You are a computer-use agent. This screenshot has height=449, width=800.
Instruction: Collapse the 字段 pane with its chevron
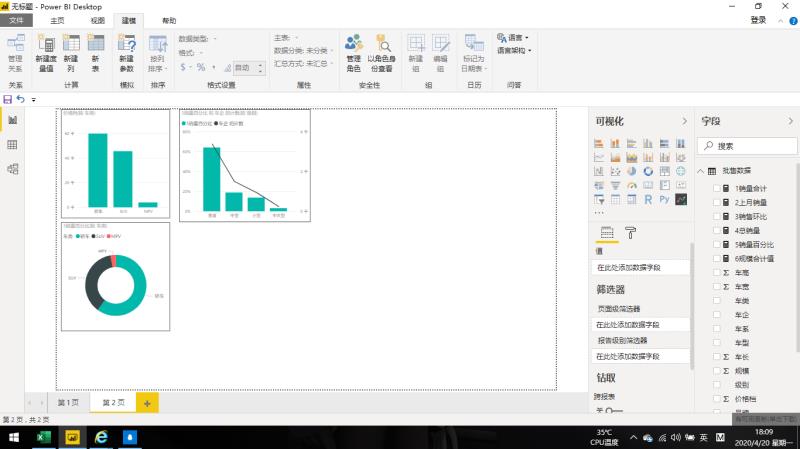[x=790, y=121]
